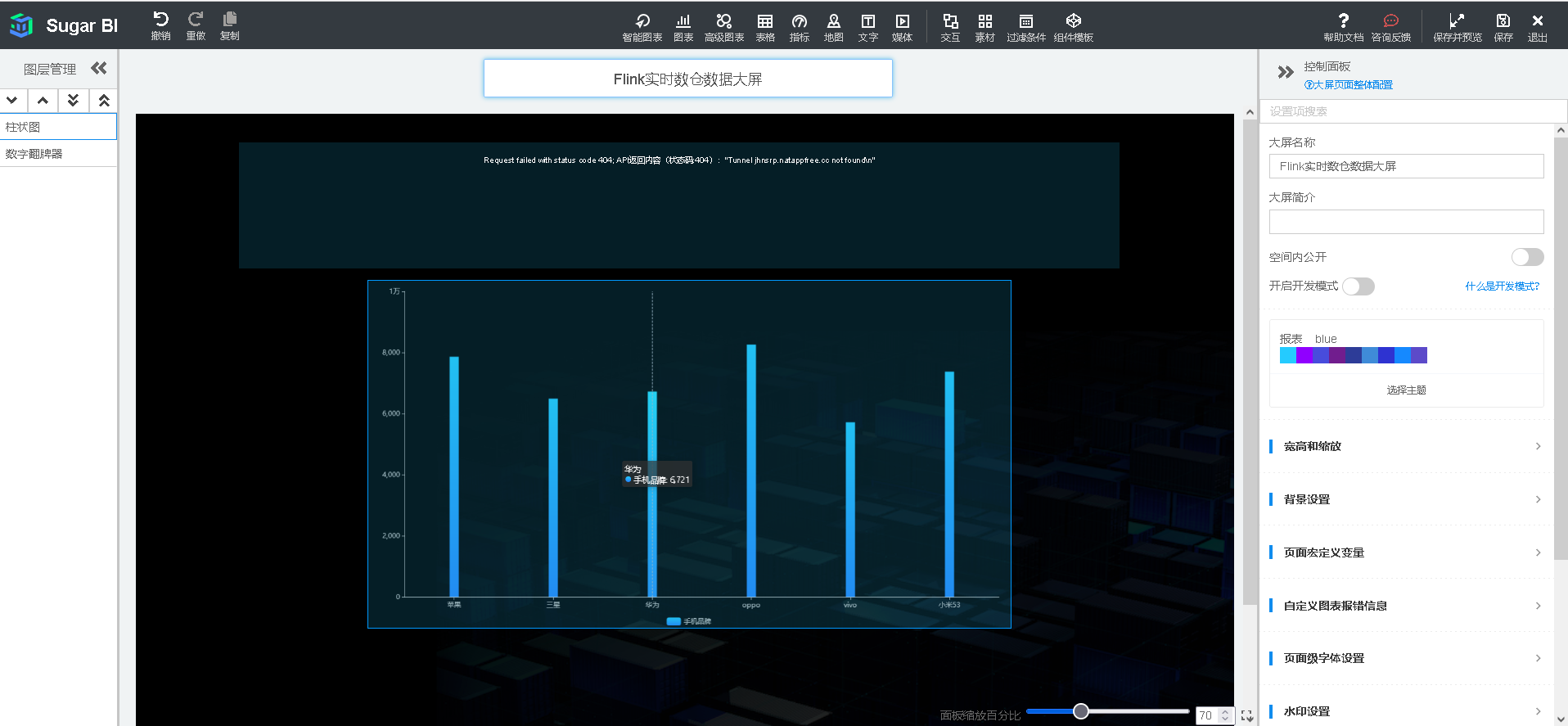Open consult feedback (咨询反馈)
1568x726 pixels.
(1391, 27)
